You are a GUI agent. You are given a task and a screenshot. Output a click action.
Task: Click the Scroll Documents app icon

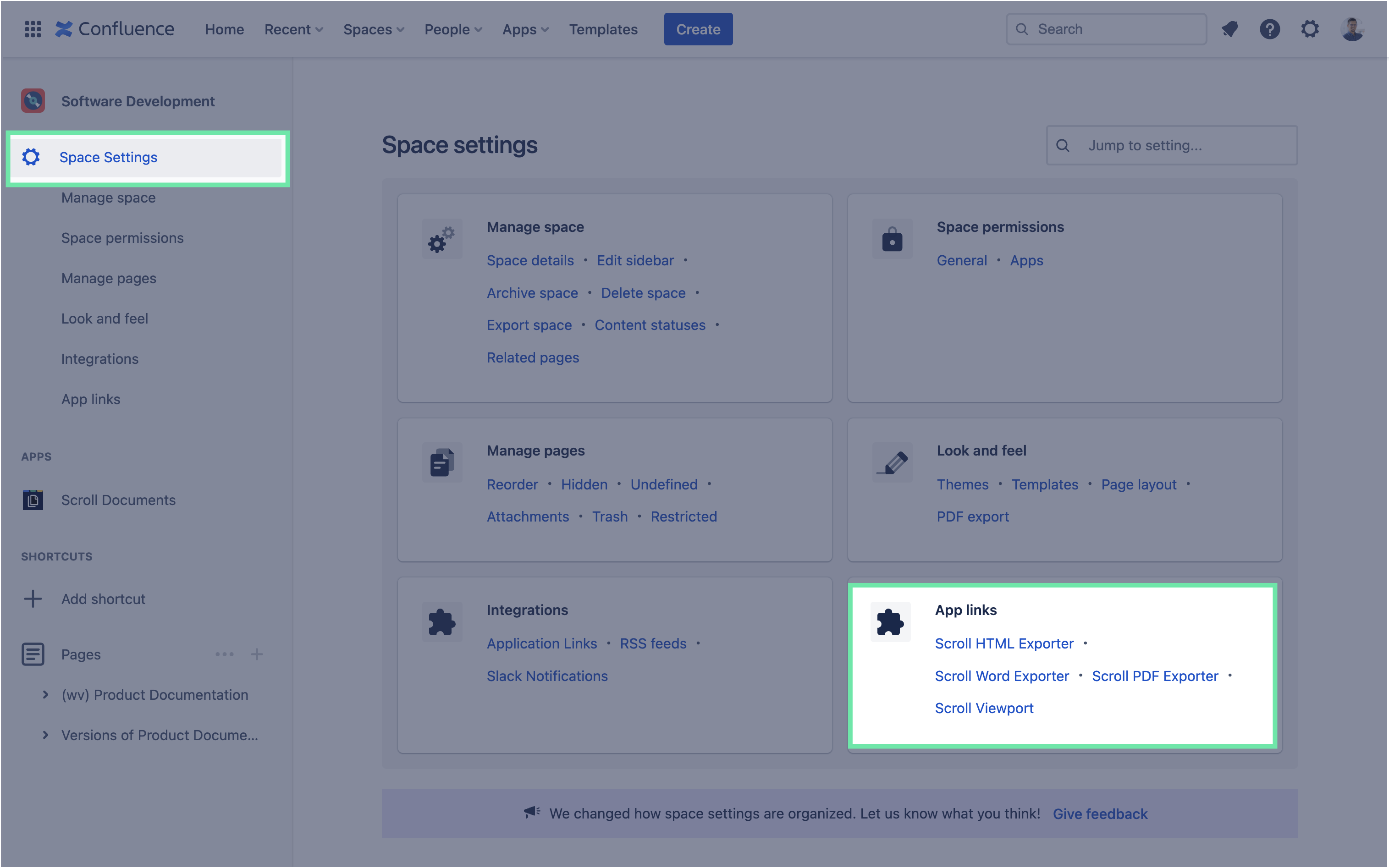(33, 500)
